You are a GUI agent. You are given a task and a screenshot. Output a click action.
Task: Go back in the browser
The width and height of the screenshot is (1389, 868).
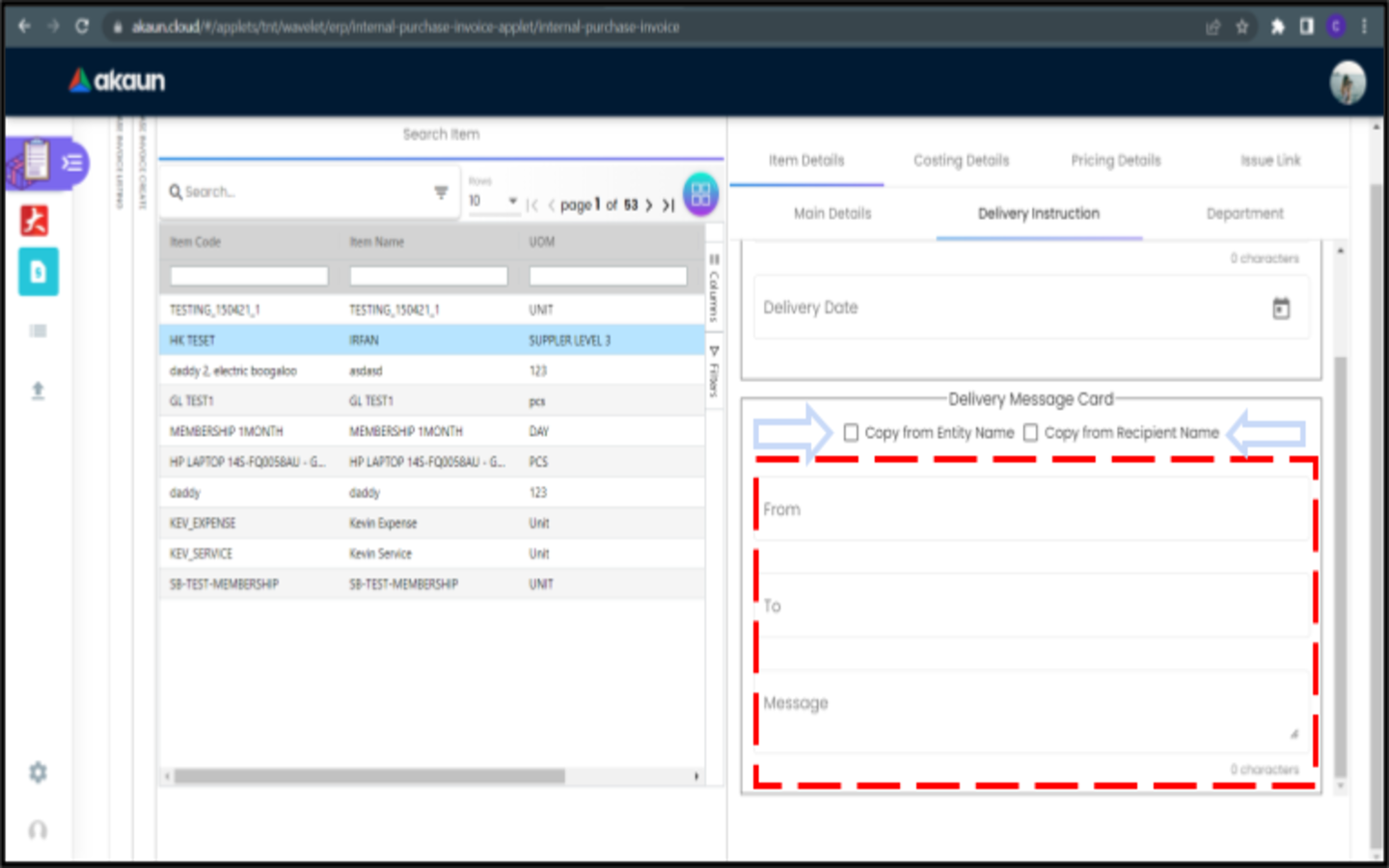pos(24,26)
